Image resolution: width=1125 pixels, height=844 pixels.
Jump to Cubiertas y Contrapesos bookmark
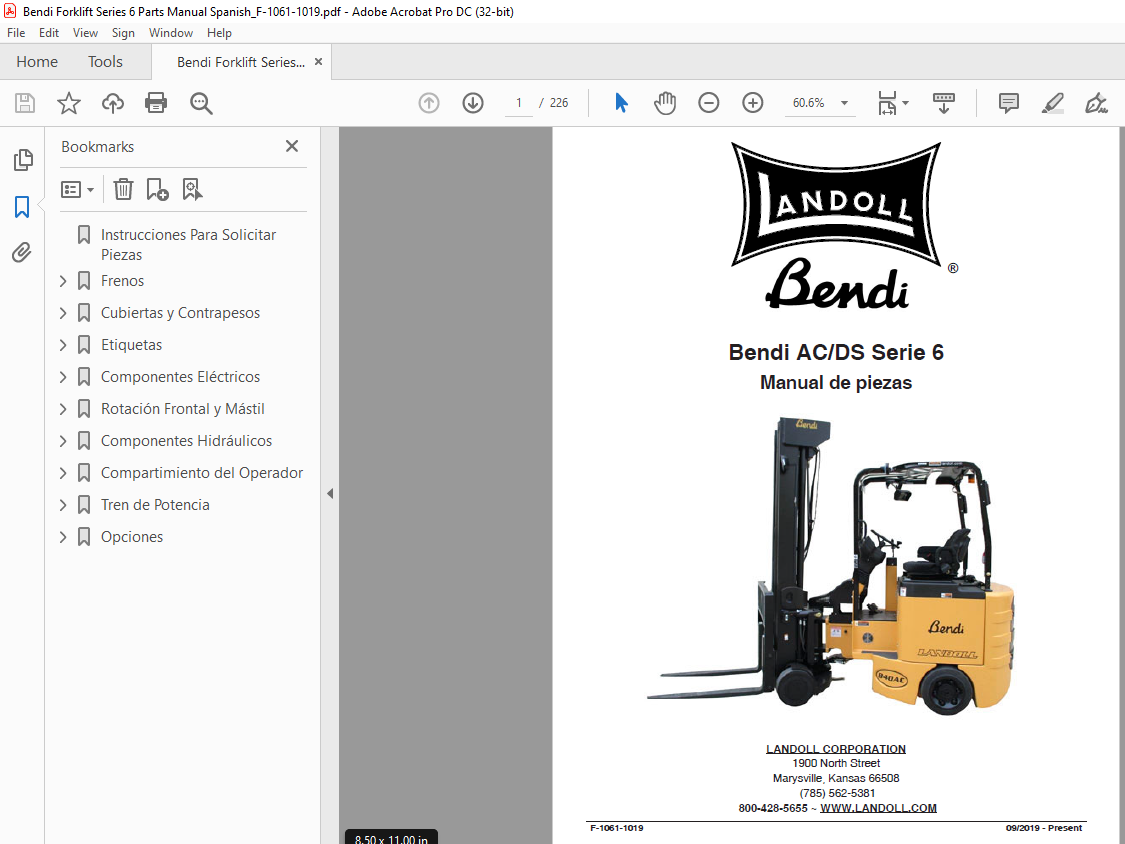click(x=180, y=313)
